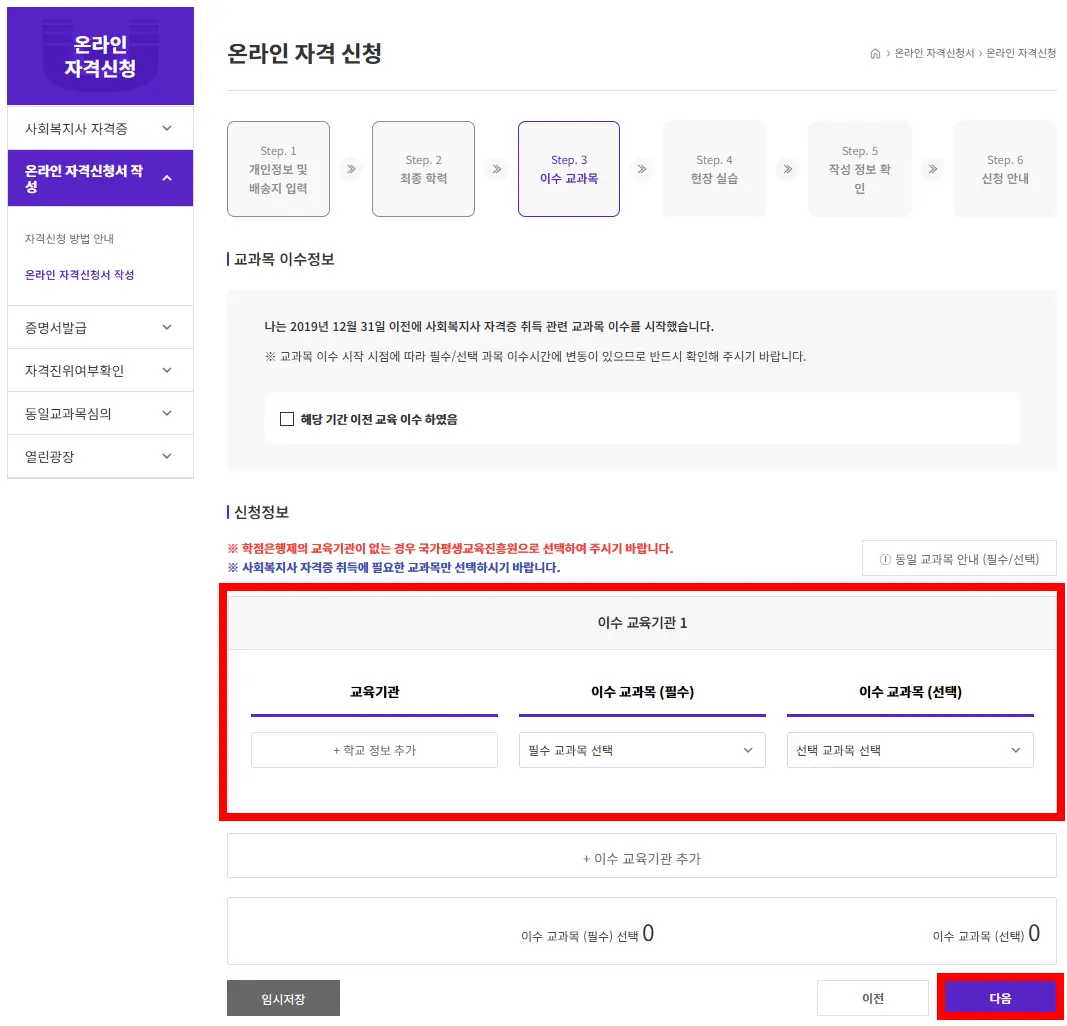Click the 다음 button
Screen dimensions: 1067x1026
(x=1000, y=998)
